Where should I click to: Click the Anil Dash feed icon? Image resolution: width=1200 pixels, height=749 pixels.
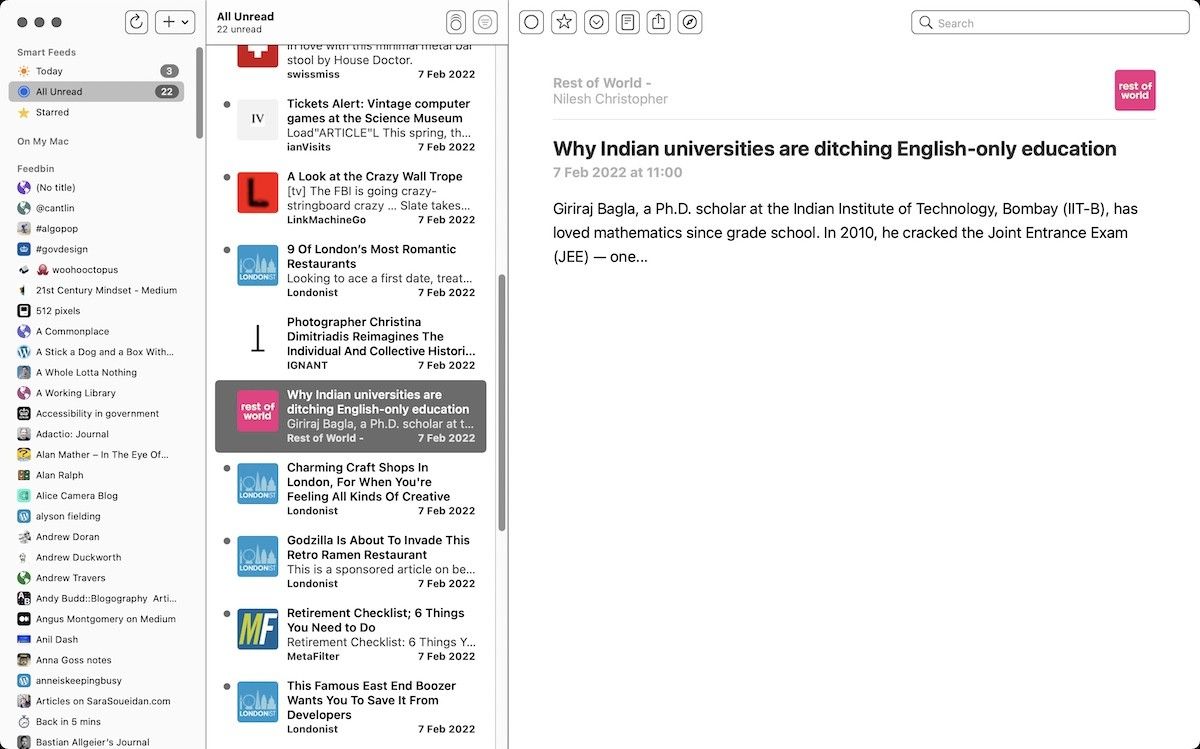click(24, 639)
